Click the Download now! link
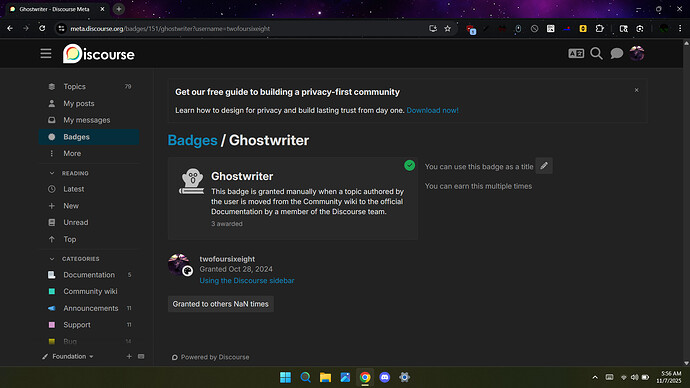 click(x=432, y=110)
